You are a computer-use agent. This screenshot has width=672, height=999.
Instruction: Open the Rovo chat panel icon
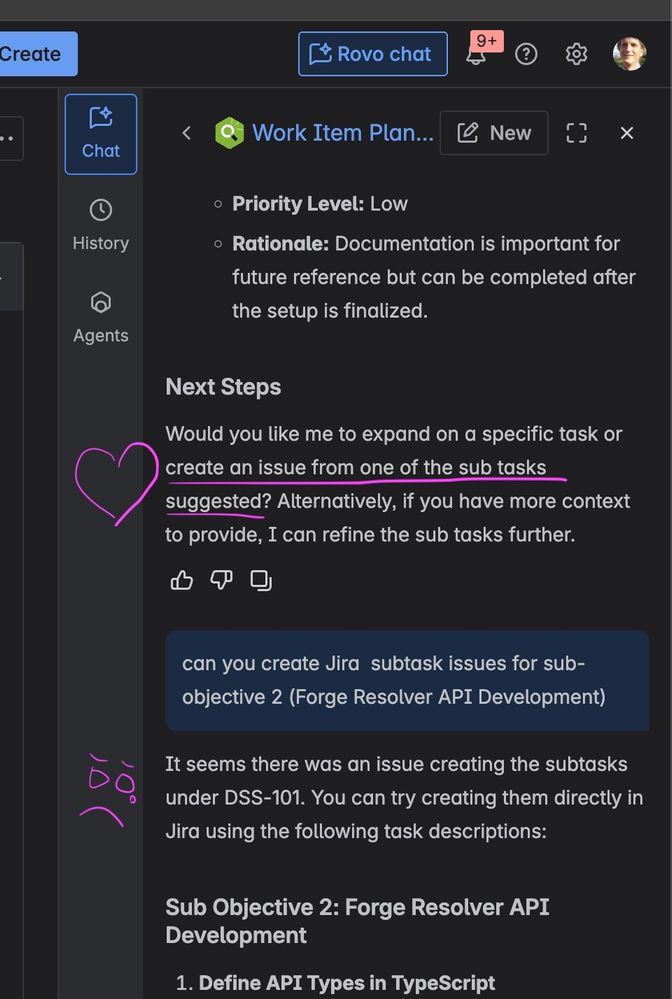click(372, 54)
